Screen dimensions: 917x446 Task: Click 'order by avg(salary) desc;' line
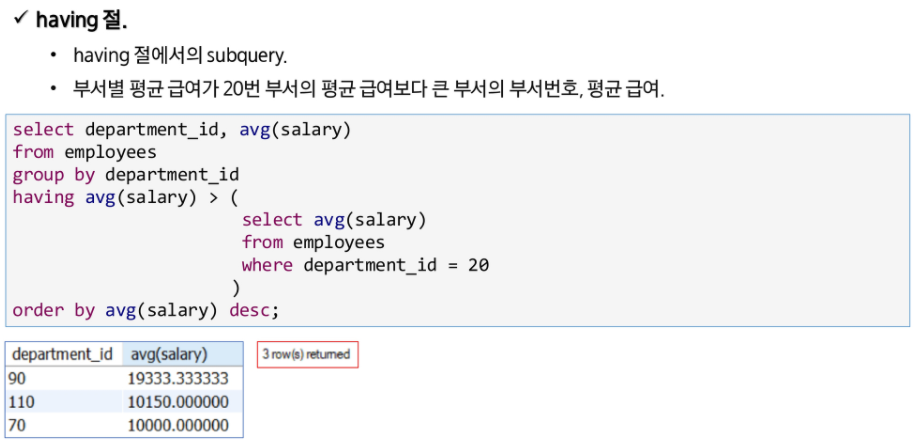[146, 310]
